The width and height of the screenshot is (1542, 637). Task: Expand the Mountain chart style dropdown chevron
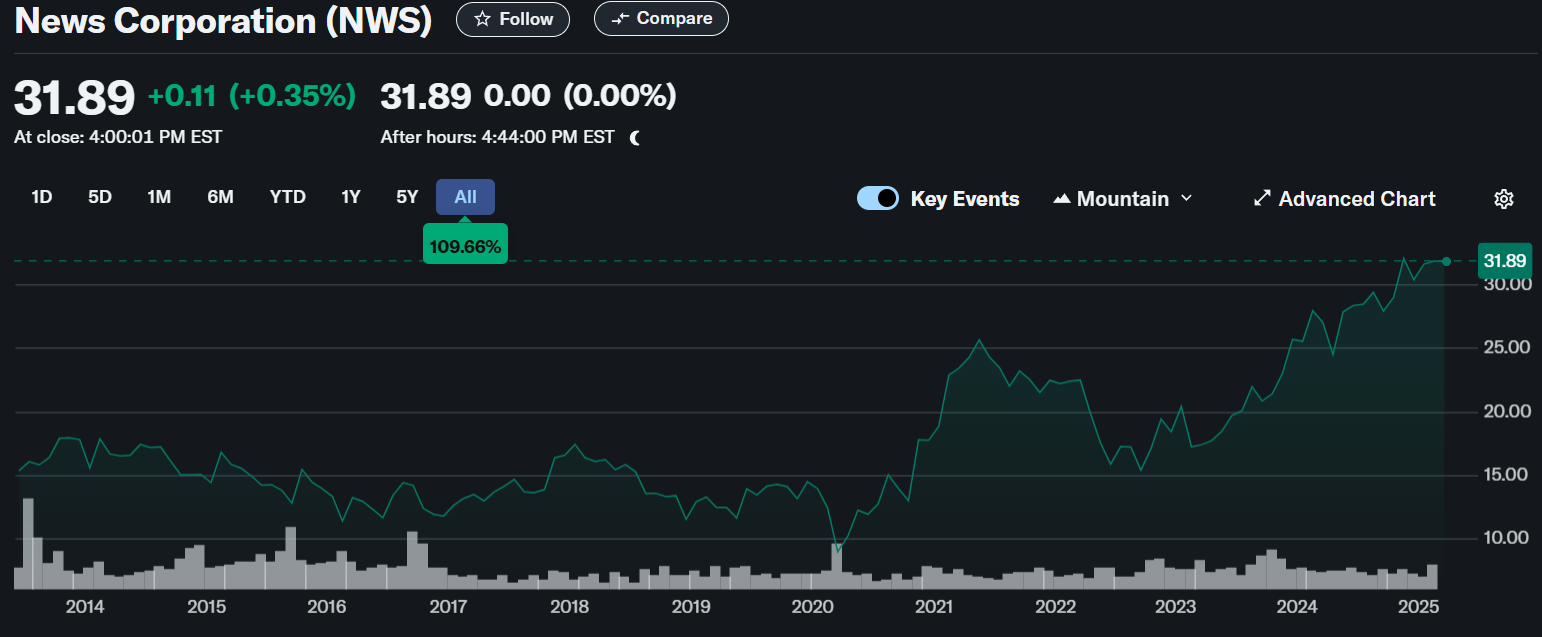(x=1187, y=198)
